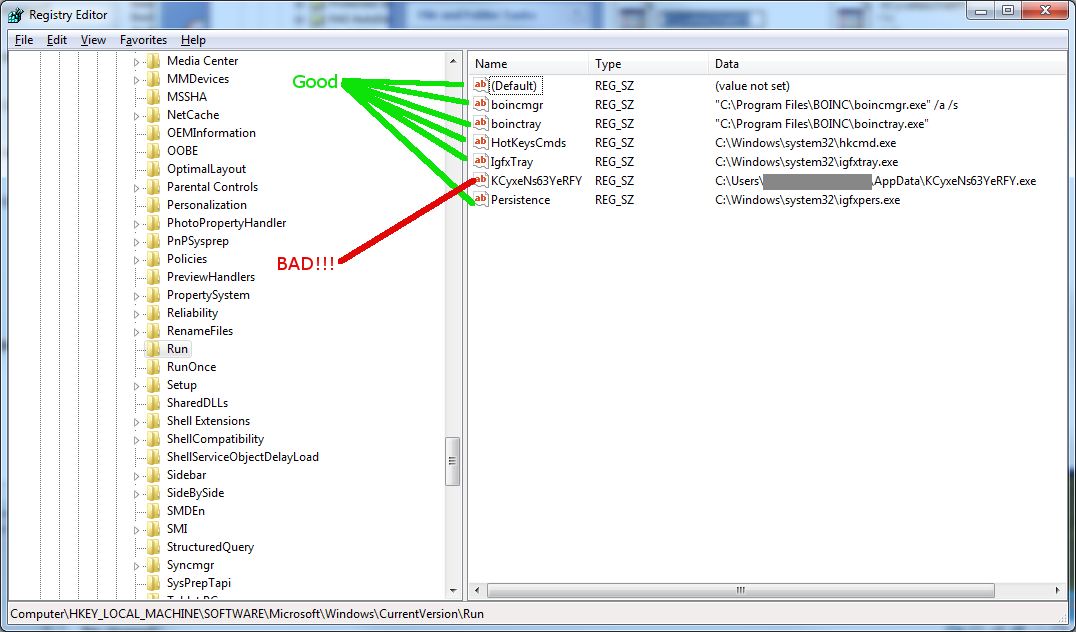Open the File menu

(x=24, y=40)
